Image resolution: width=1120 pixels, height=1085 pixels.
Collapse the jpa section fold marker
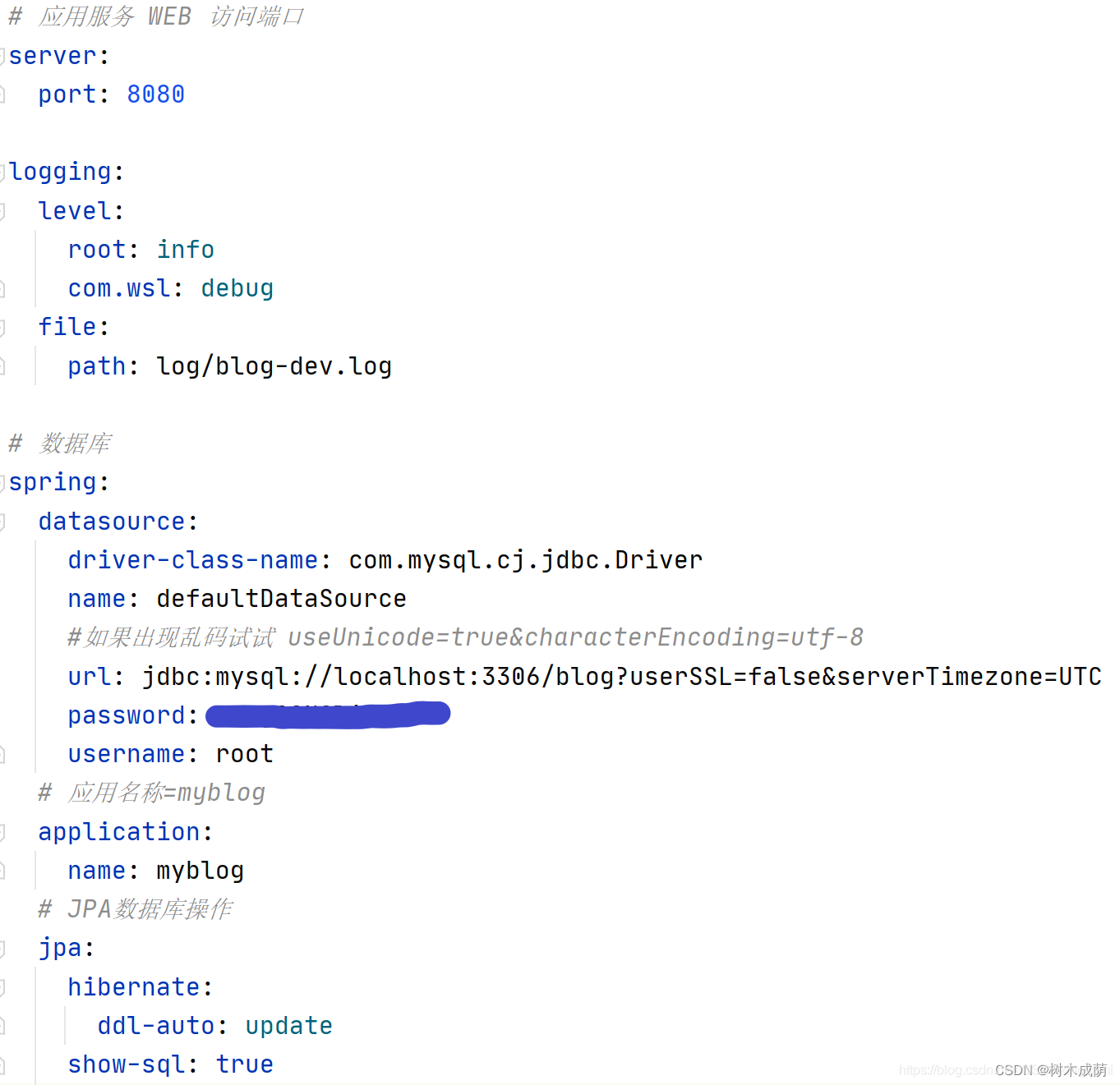point(2,949)
